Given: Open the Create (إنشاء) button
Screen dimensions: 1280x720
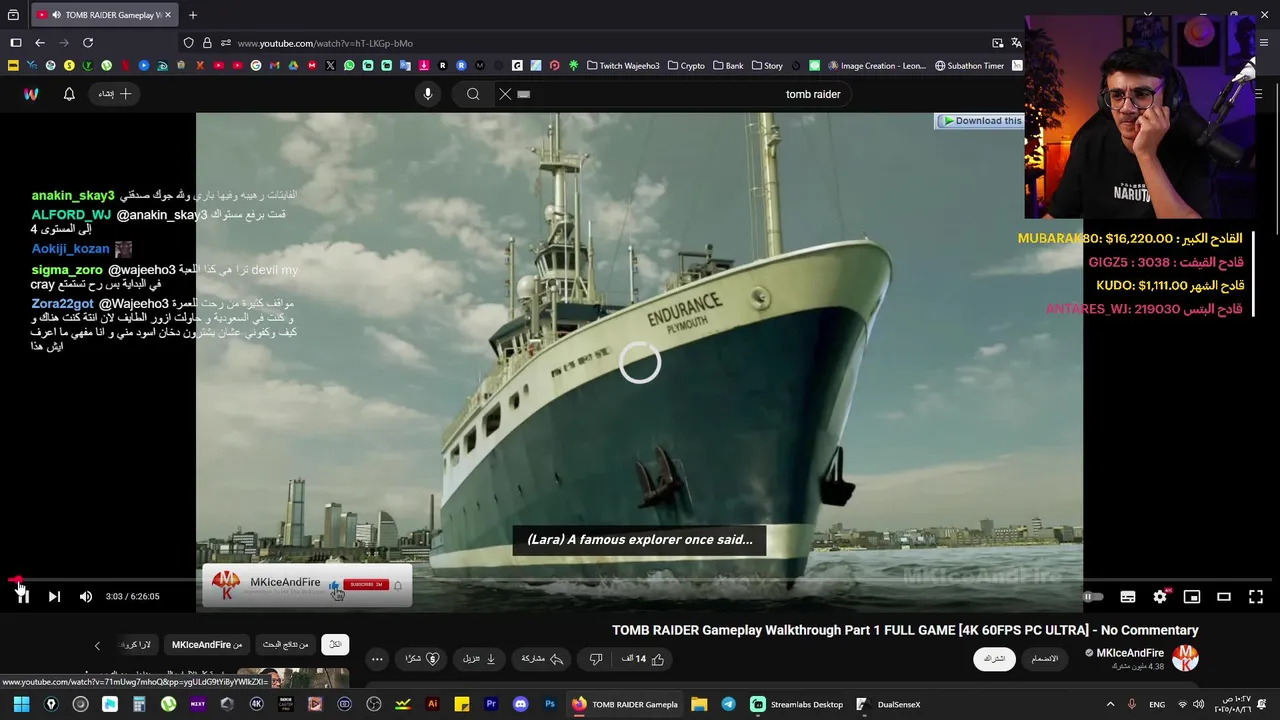Looking at the screenshot, I should [115, 94].
